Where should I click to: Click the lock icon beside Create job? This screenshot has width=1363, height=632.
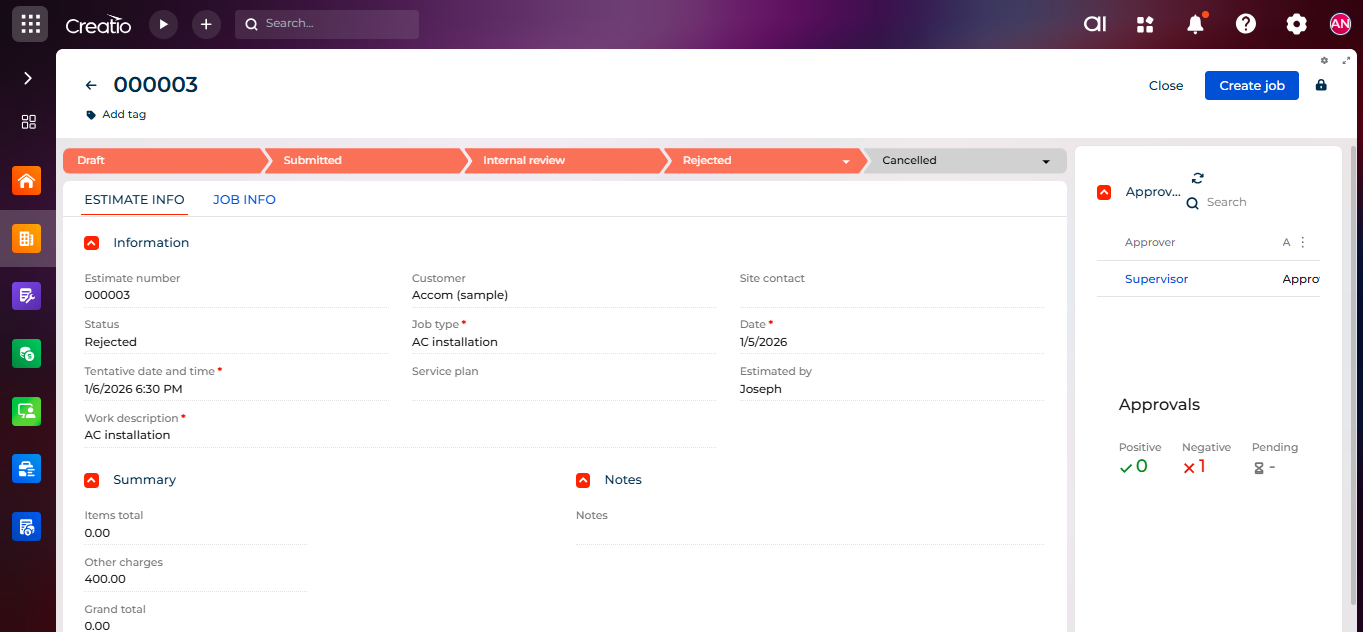click(1321, 85)
